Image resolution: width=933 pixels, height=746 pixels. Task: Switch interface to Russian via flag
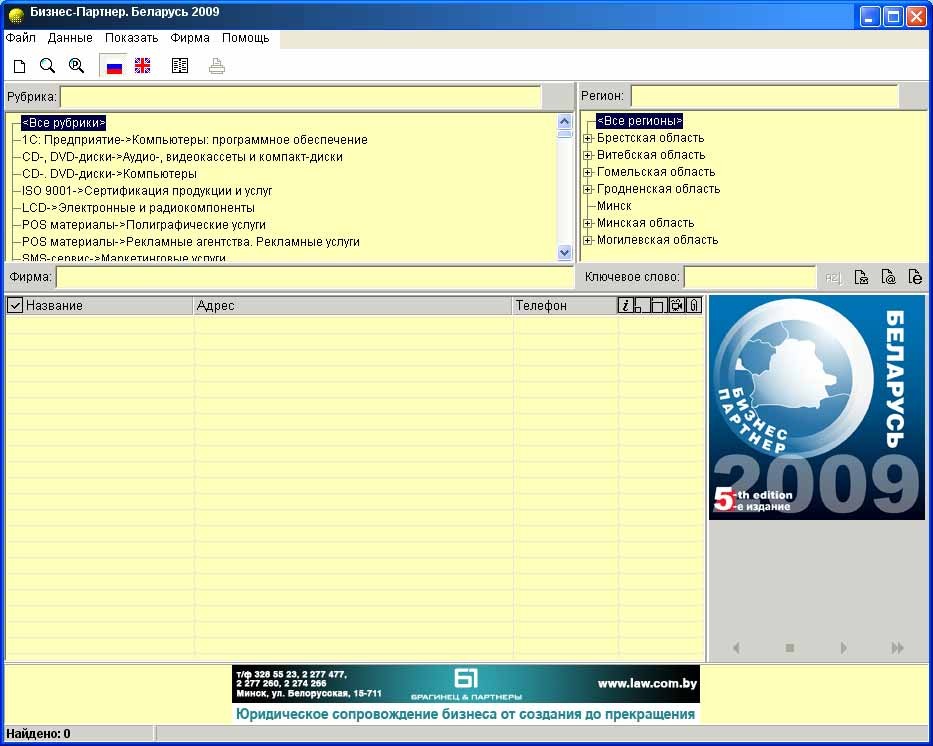[114, 66]
